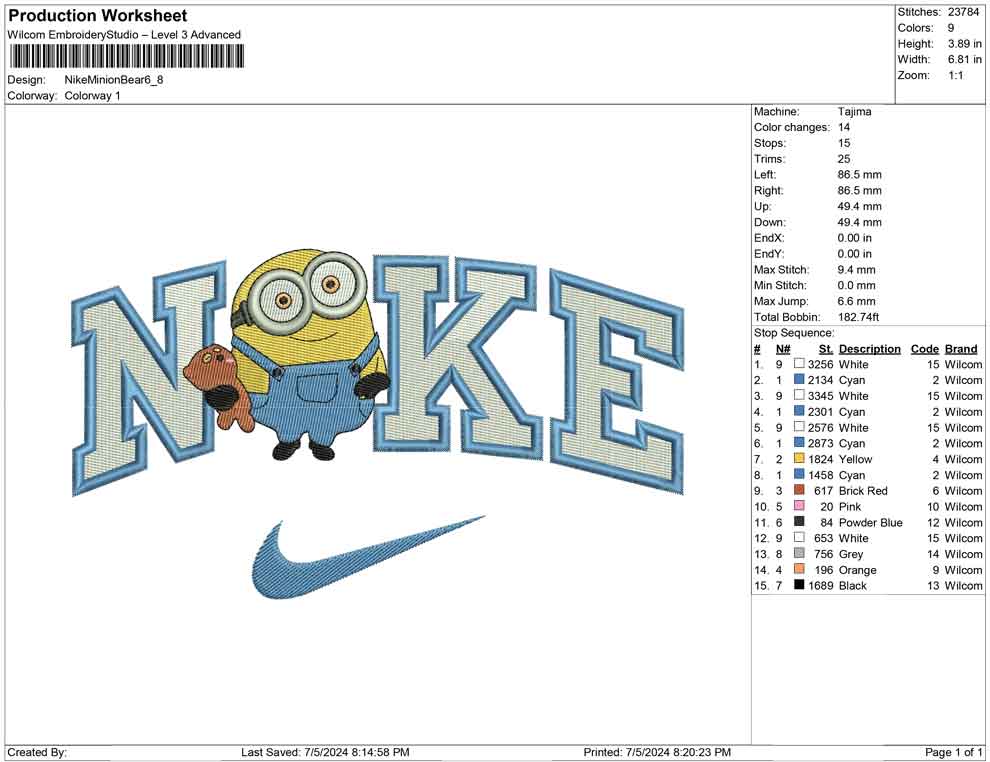The width and height of the screenshot is (990, 762).
Task: Click the Code column header
Action: pyautogui.click(x=925, y=348)
